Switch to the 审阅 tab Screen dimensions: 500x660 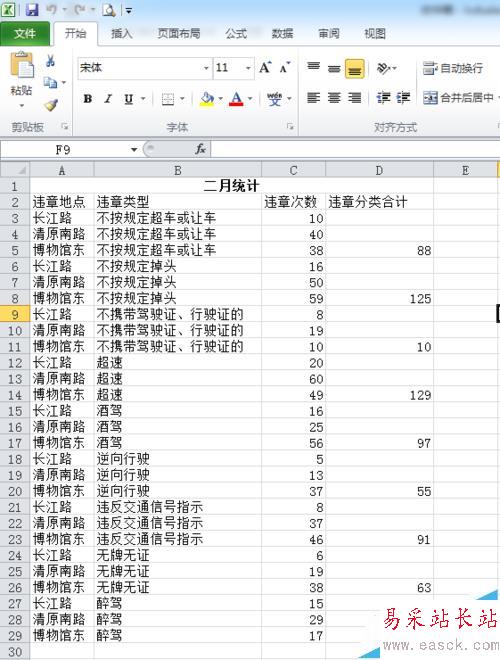pos(329,34)
